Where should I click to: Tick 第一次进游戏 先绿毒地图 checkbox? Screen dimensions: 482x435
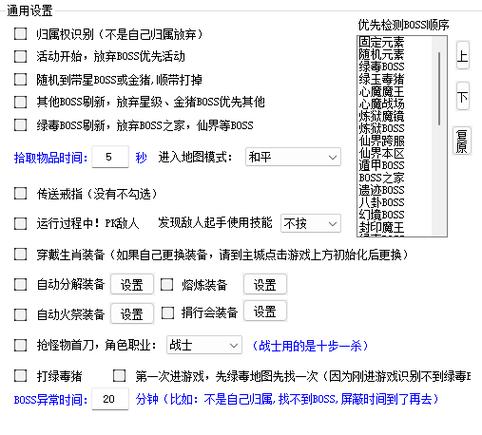[x=119, y=376]
